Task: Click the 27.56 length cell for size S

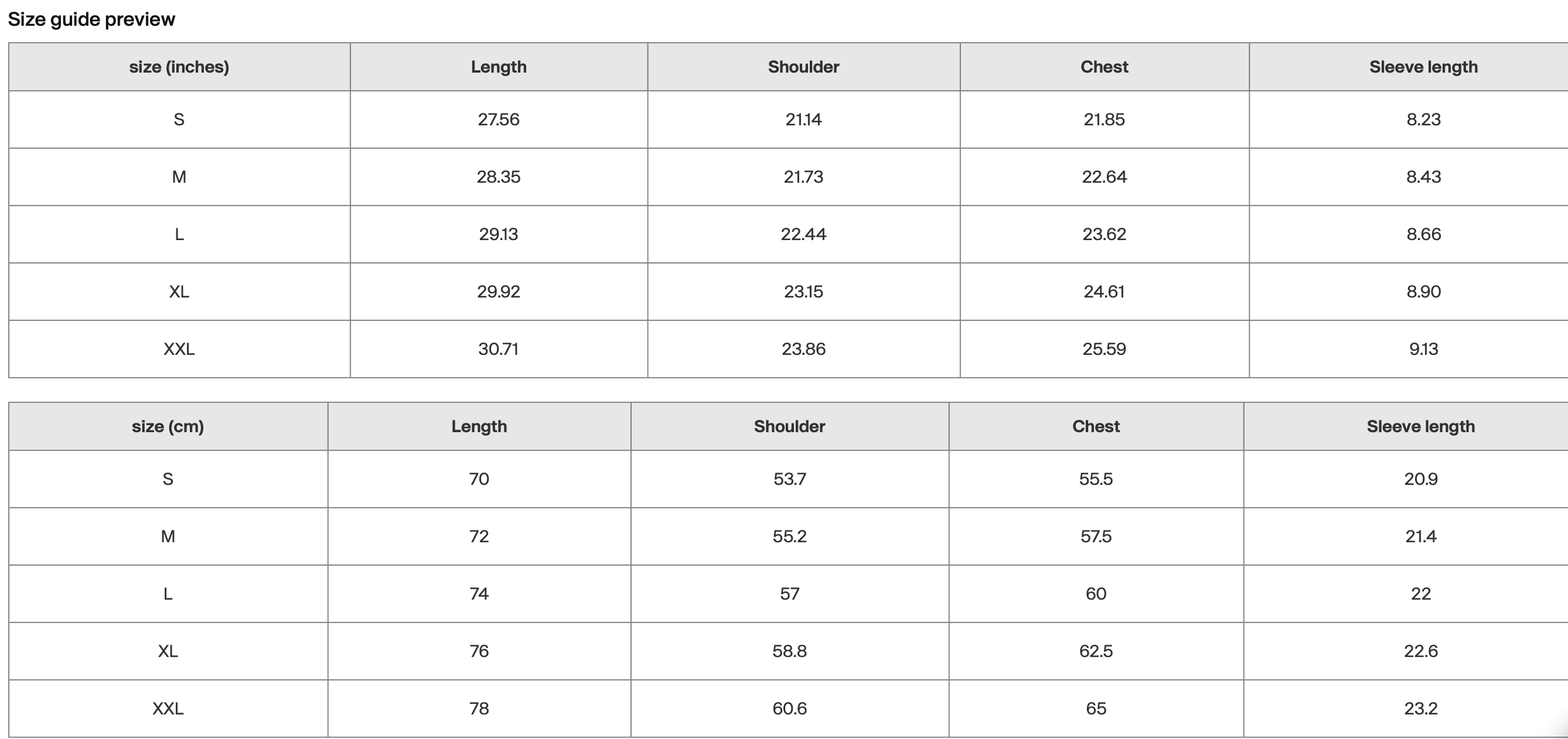Action: click(x=499, y=120)
